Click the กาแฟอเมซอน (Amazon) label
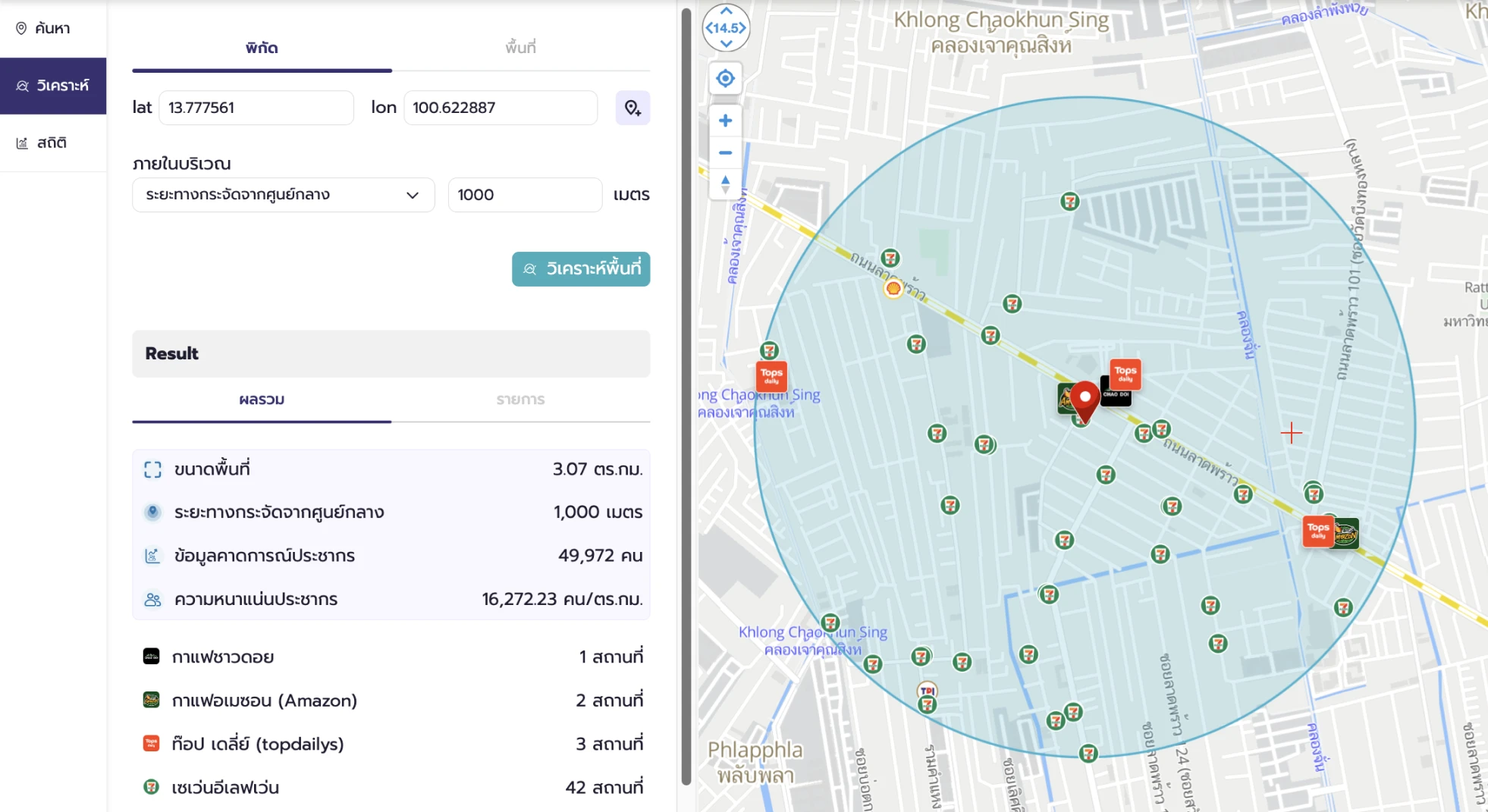1488x812 pixels. (265, 701)
